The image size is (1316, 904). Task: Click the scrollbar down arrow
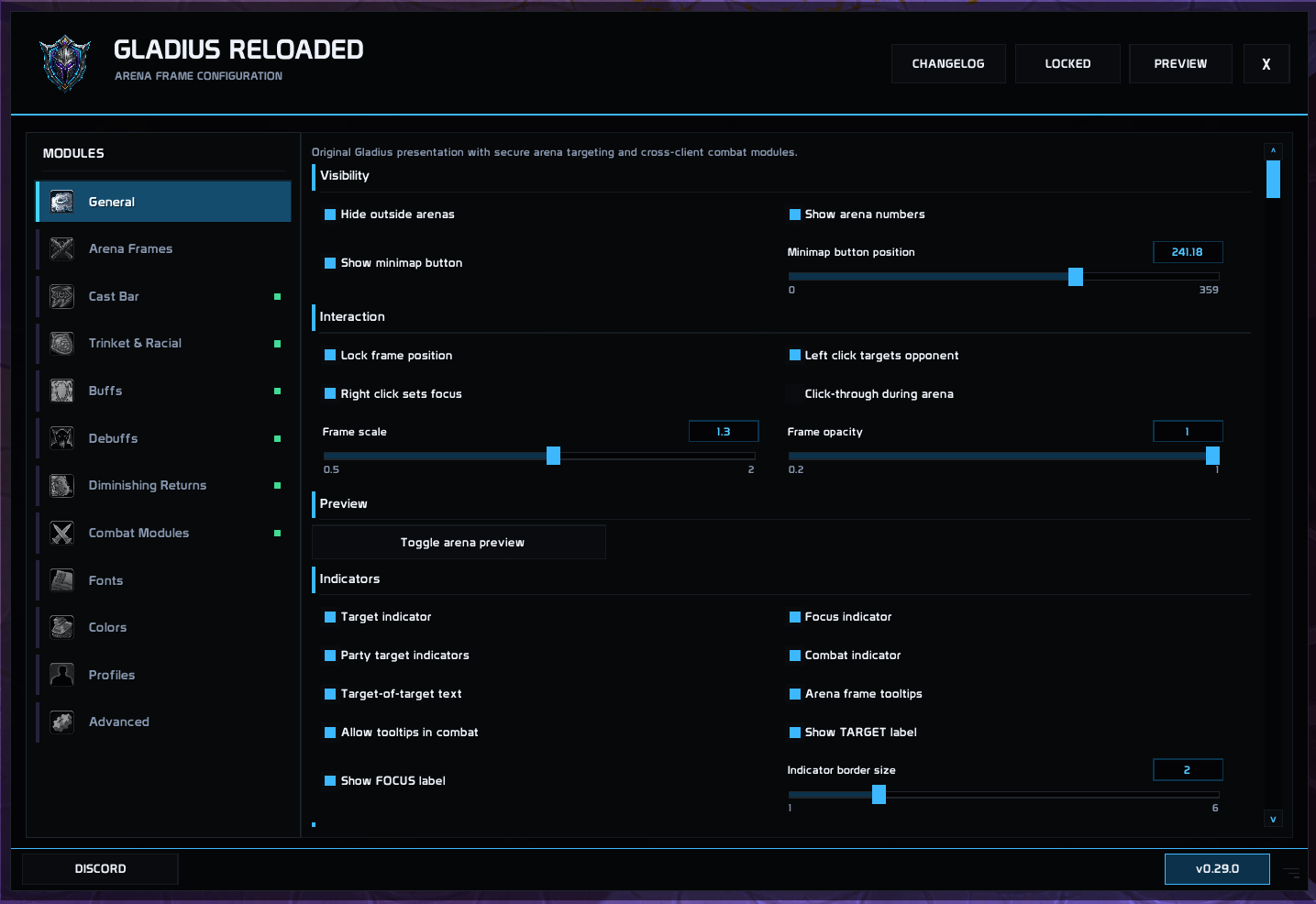click(x=1273, y=819)
